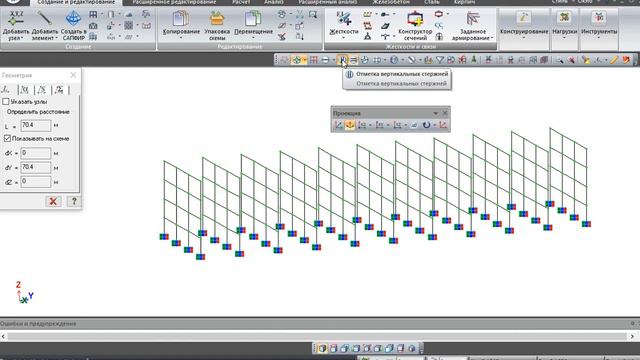Open Создать в САПФИР

coord(73,25)
